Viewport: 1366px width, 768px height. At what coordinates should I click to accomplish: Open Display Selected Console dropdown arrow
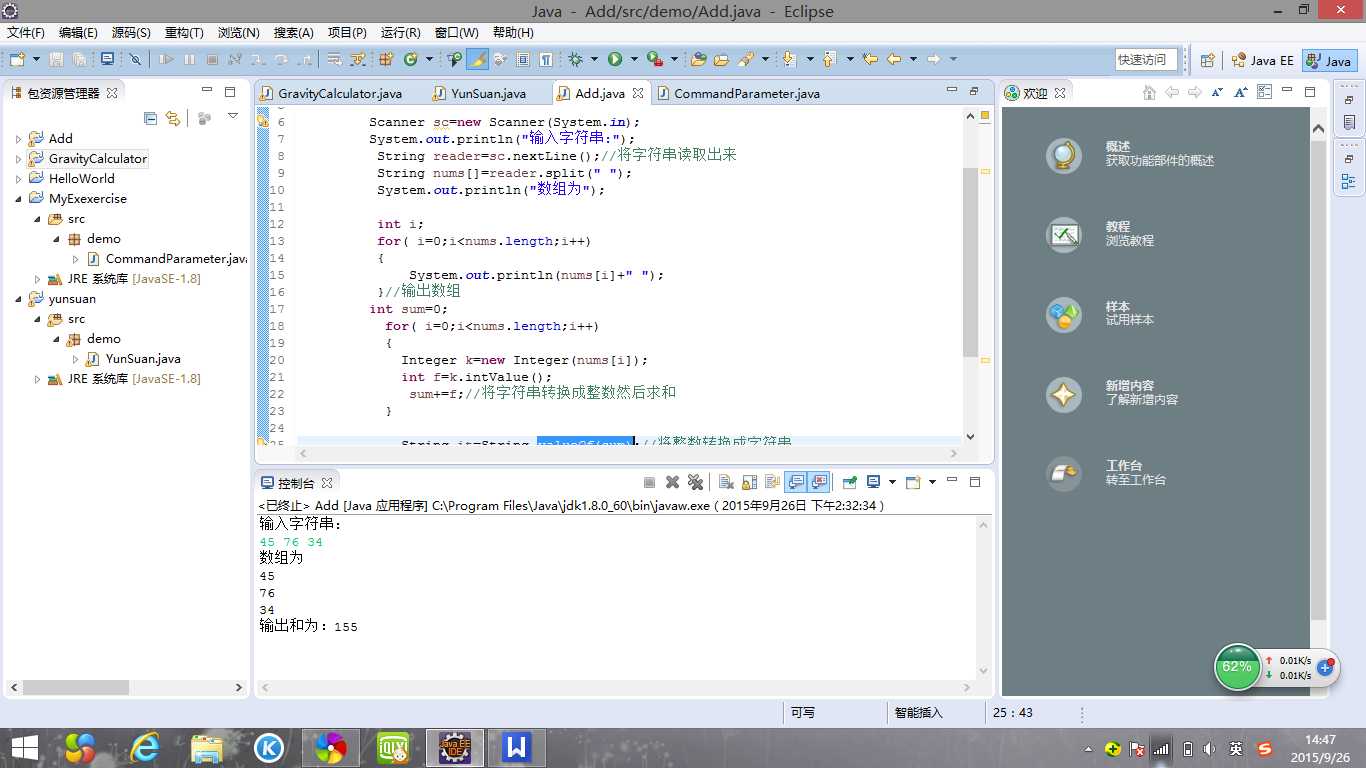coord(892,482)
